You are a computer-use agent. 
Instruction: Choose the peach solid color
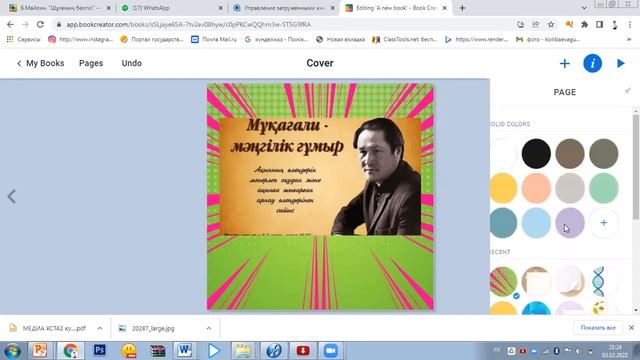click(536, 188)
